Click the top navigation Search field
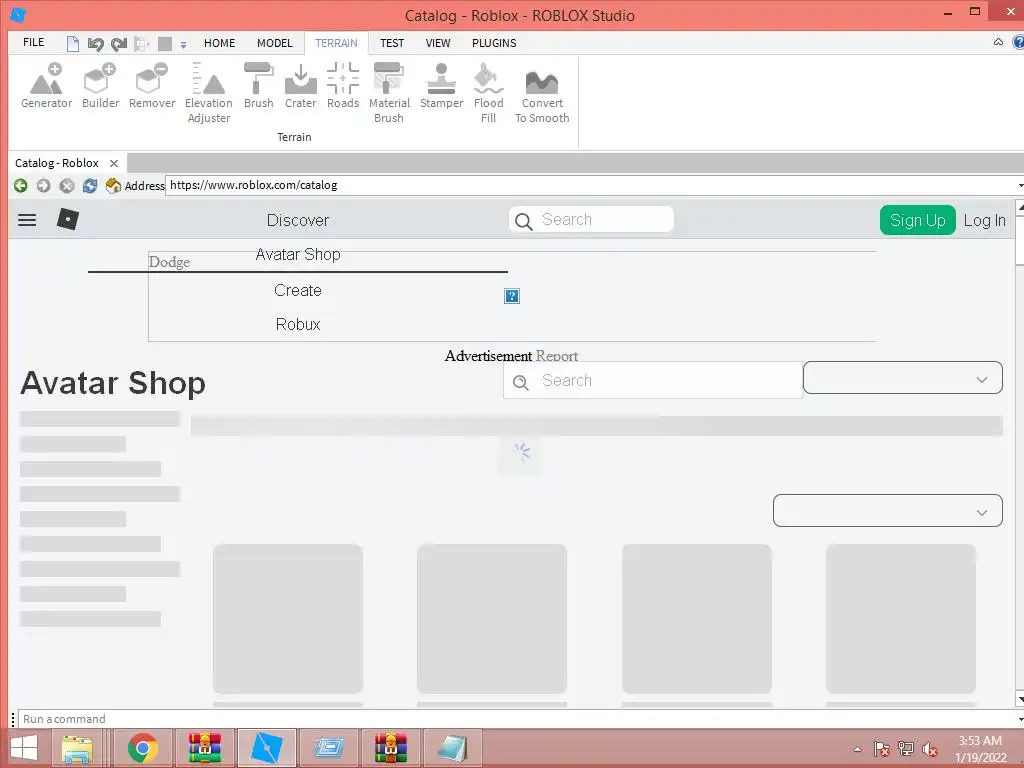The image size is (1024, 768). click(591, 220)
